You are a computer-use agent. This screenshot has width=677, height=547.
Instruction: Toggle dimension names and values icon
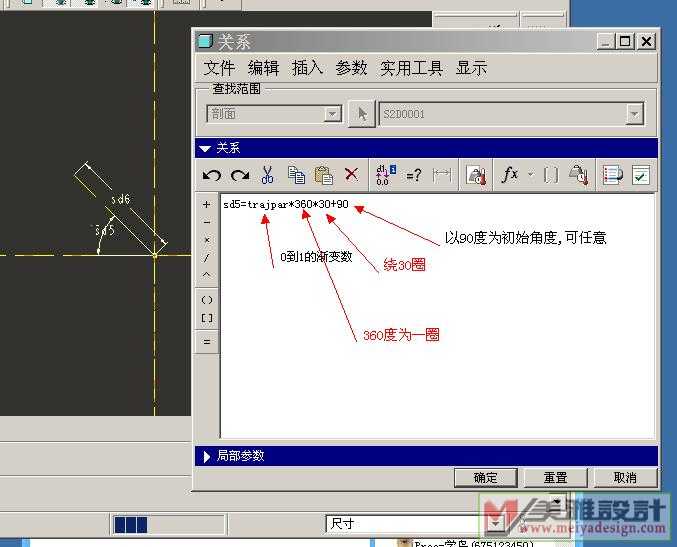[386, 175]
